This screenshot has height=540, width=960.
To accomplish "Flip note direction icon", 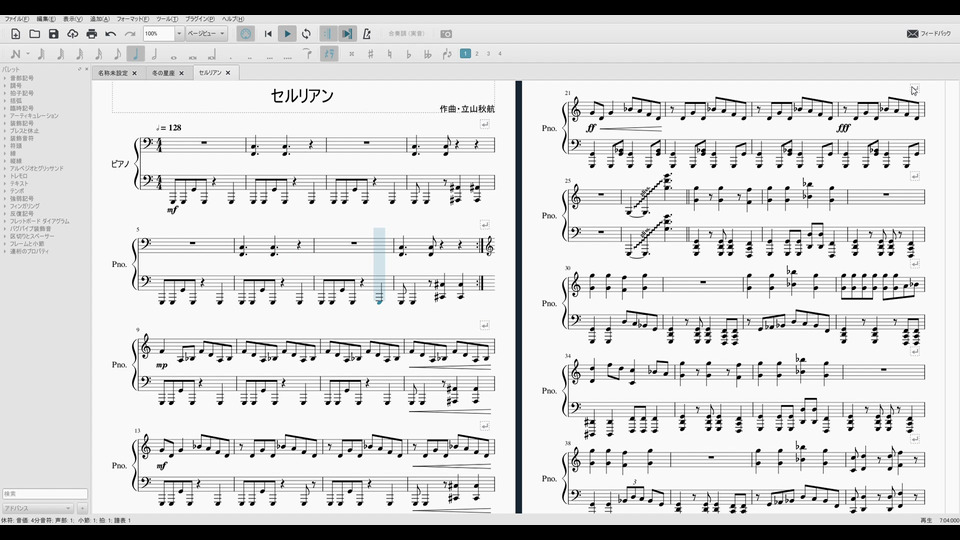I will (x=447, y=54).
